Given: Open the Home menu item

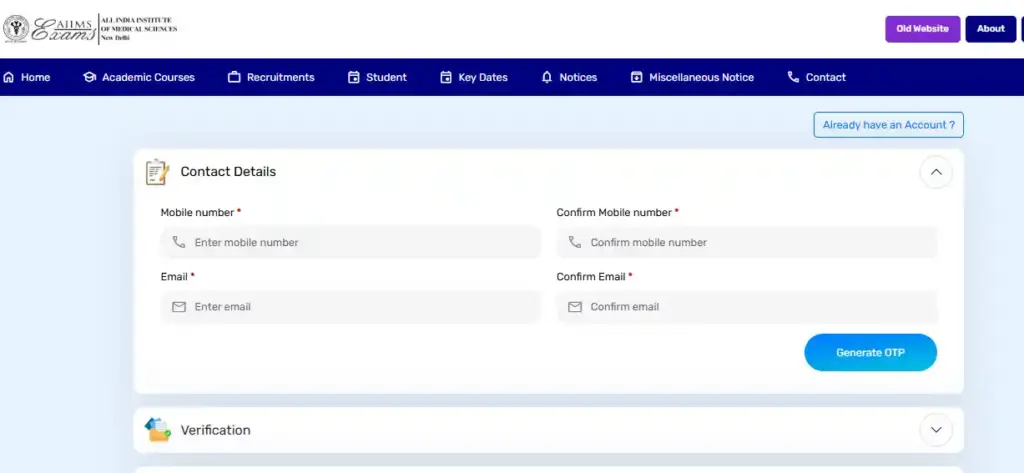Looking at the screenshot, I should [x=27, y=77].
